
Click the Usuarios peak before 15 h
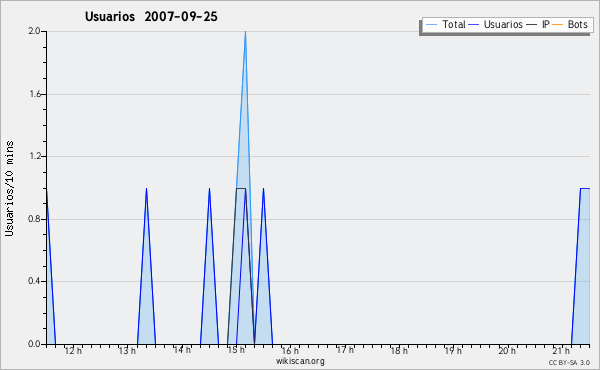click(209, 189)
